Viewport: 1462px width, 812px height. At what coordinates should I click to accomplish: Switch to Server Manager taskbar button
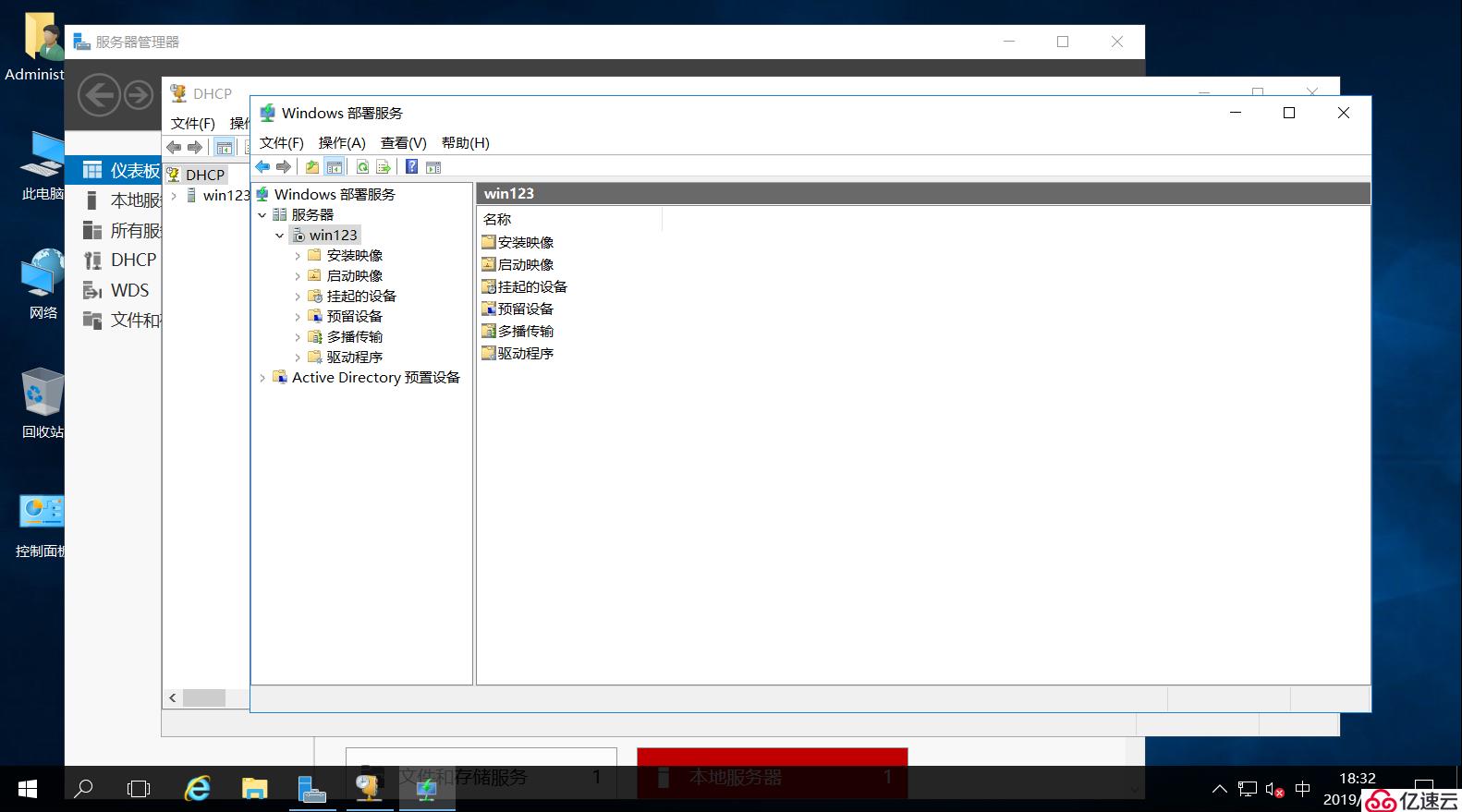tap(312, 789)
